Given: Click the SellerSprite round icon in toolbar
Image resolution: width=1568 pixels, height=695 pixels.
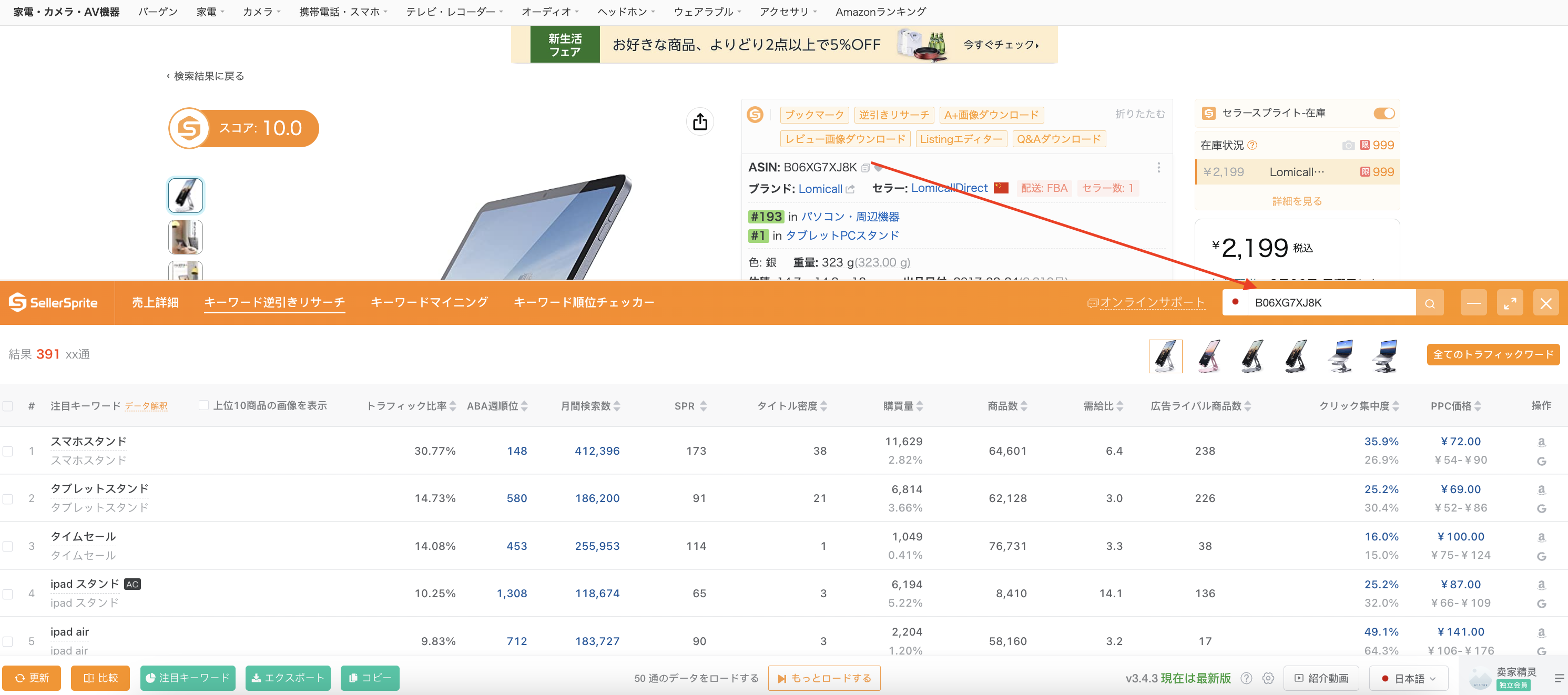Looking at the screenshot, I should pos(756,115).
